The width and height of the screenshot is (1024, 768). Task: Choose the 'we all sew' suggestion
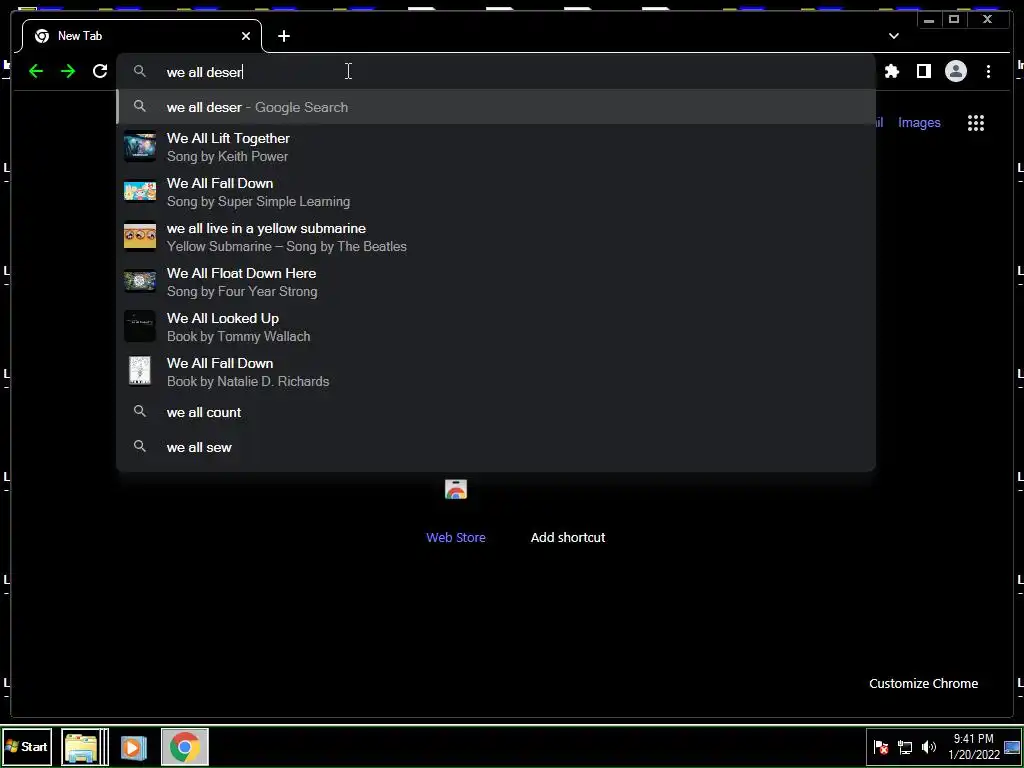(x=496, y=447)
